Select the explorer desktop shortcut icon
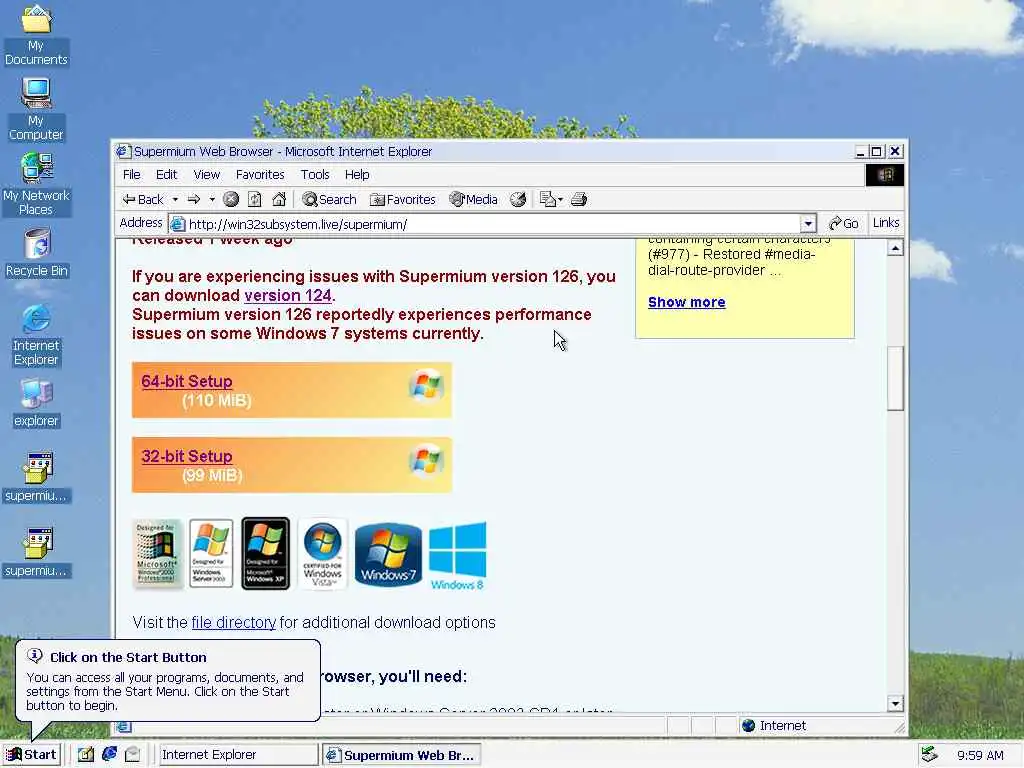The image size is (1024, 768). [x=36, y=404]
